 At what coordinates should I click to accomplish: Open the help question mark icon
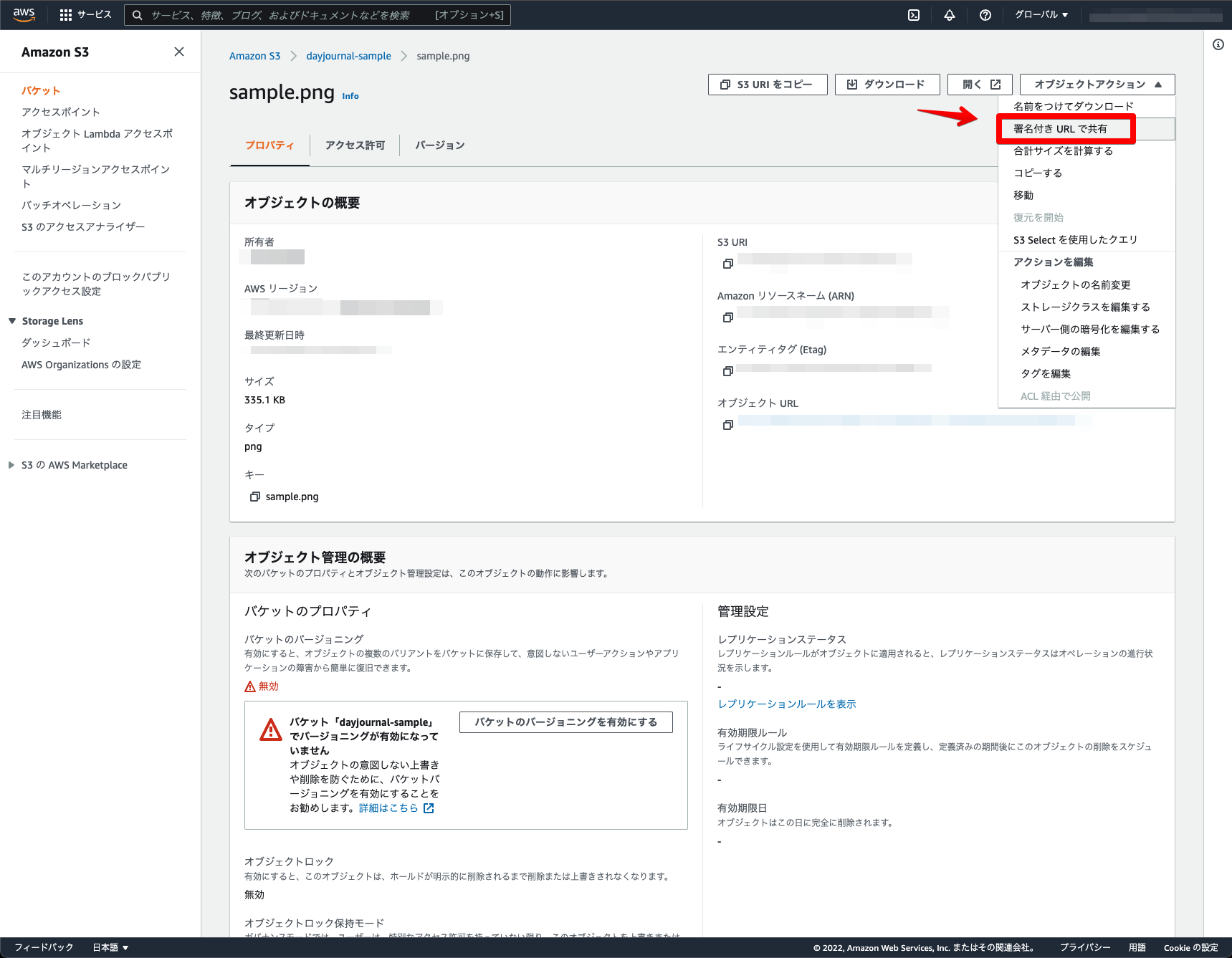pos(985,15)
